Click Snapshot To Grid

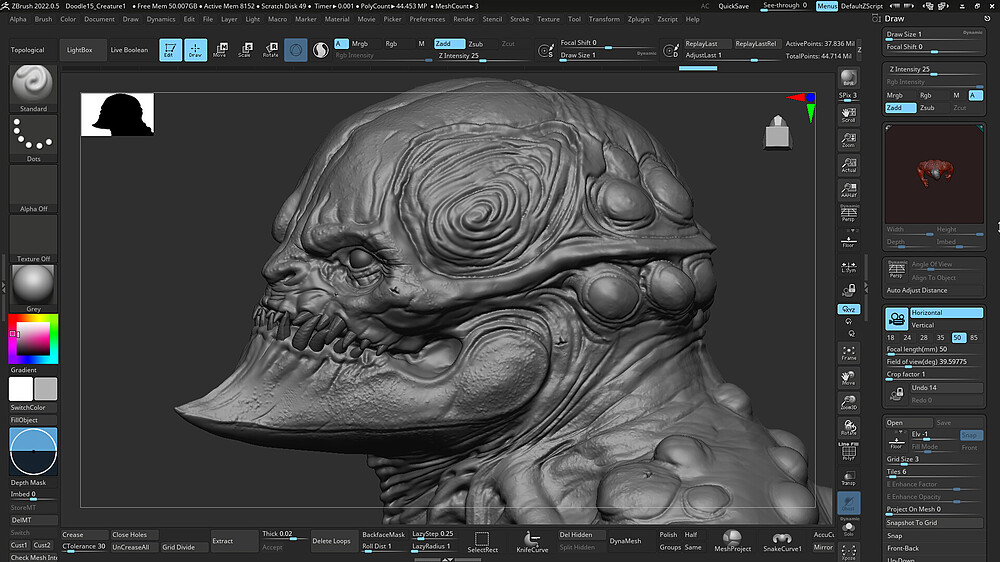(x=934, y=522)
